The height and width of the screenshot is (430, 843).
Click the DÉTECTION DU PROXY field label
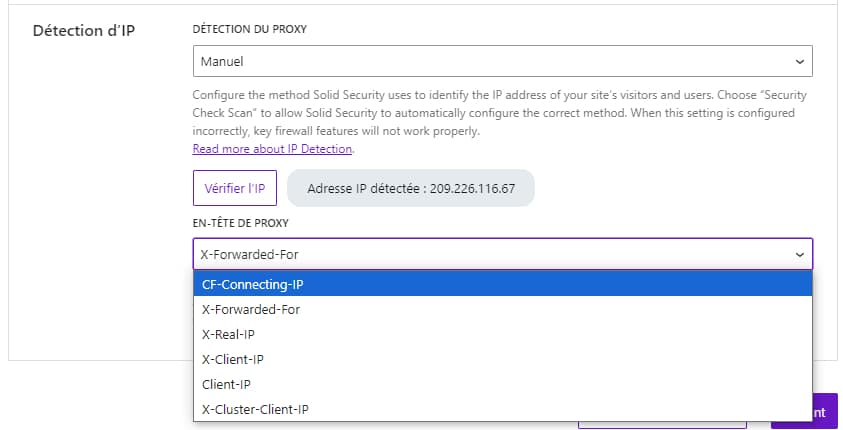click(x=249, y=29)
